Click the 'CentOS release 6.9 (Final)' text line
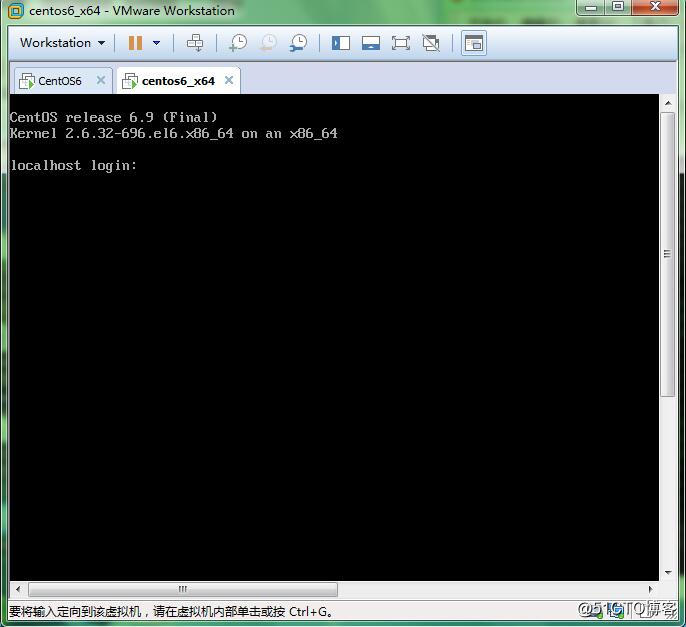The height and width of the screenshot is (627, 686). point(114,117)
